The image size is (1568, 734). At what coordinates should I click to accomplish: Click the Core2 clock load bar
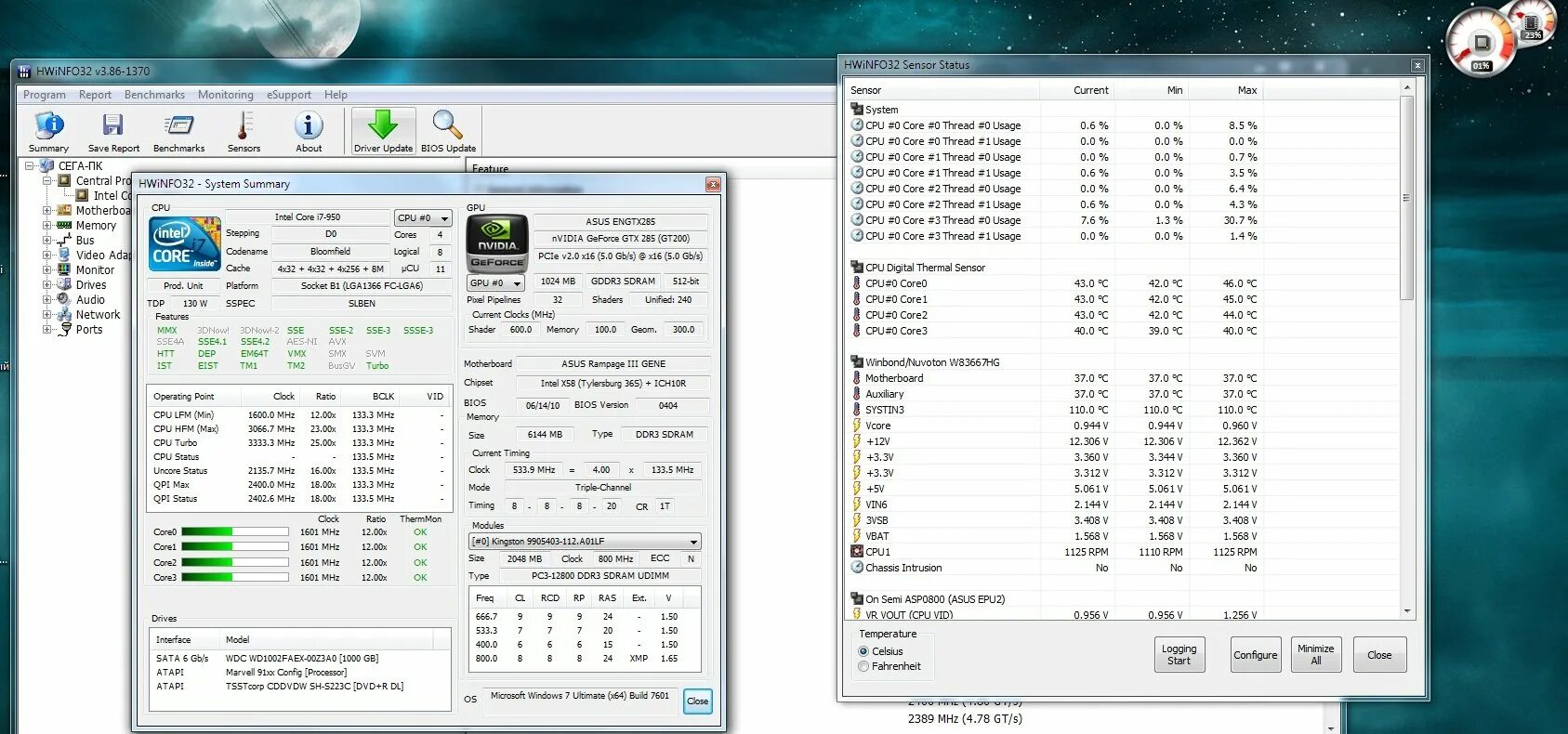click(234, 562)
